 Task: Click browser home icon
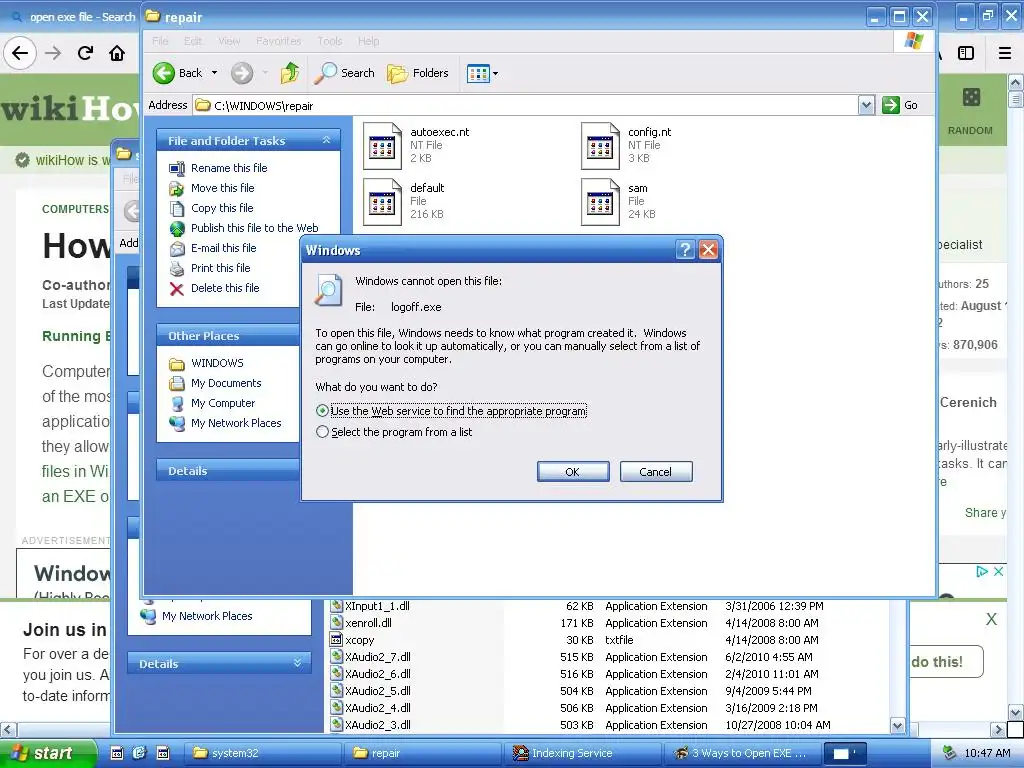[117, 53]
